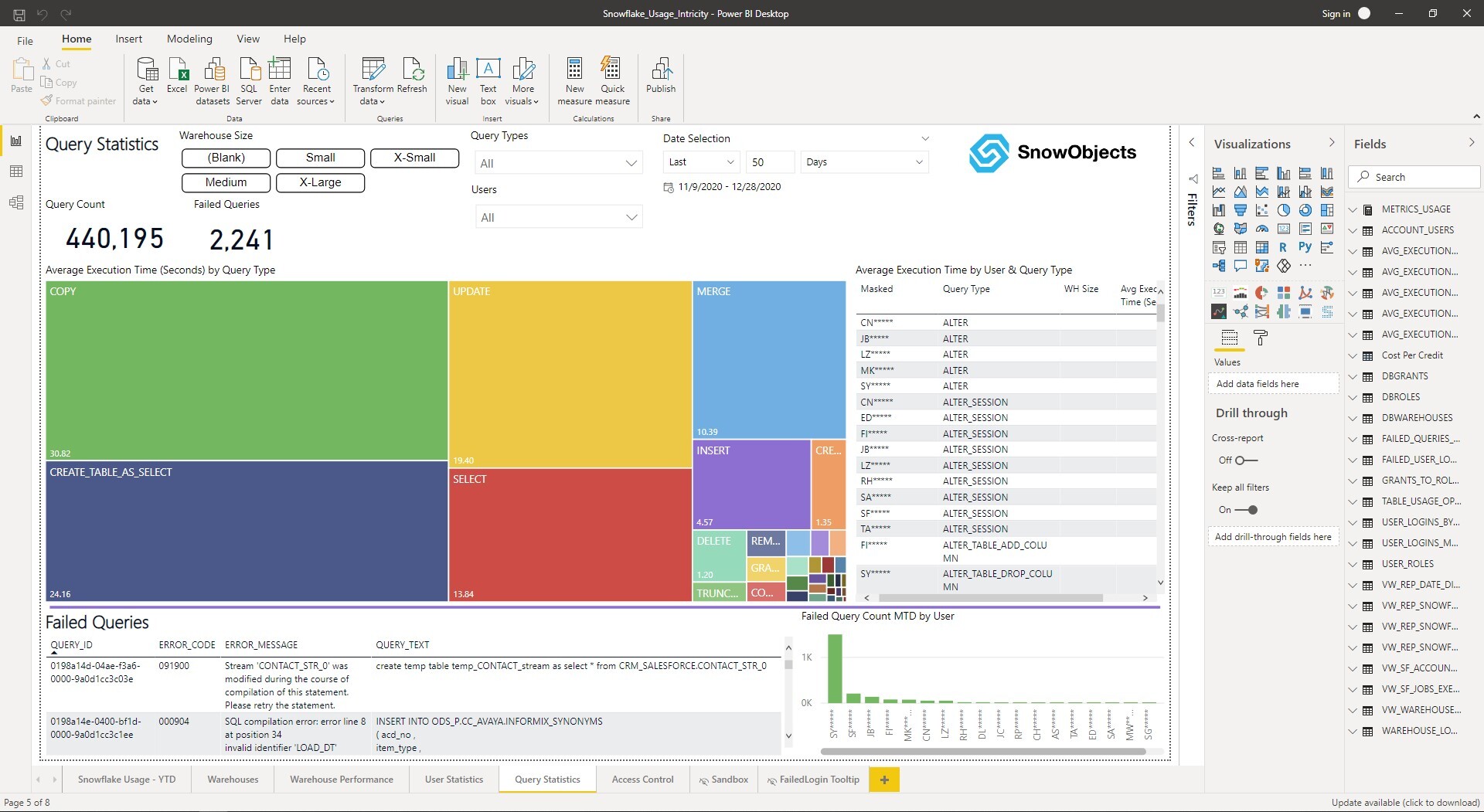Screen dimensions: 1484x812
Task: Switch to Access Control page tab
Action: point(642,780)
